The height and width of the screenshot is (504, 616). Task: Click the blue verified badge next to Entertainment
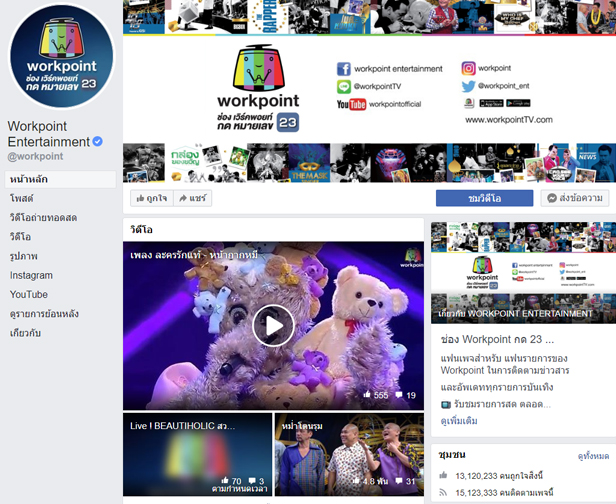[98, 141]
